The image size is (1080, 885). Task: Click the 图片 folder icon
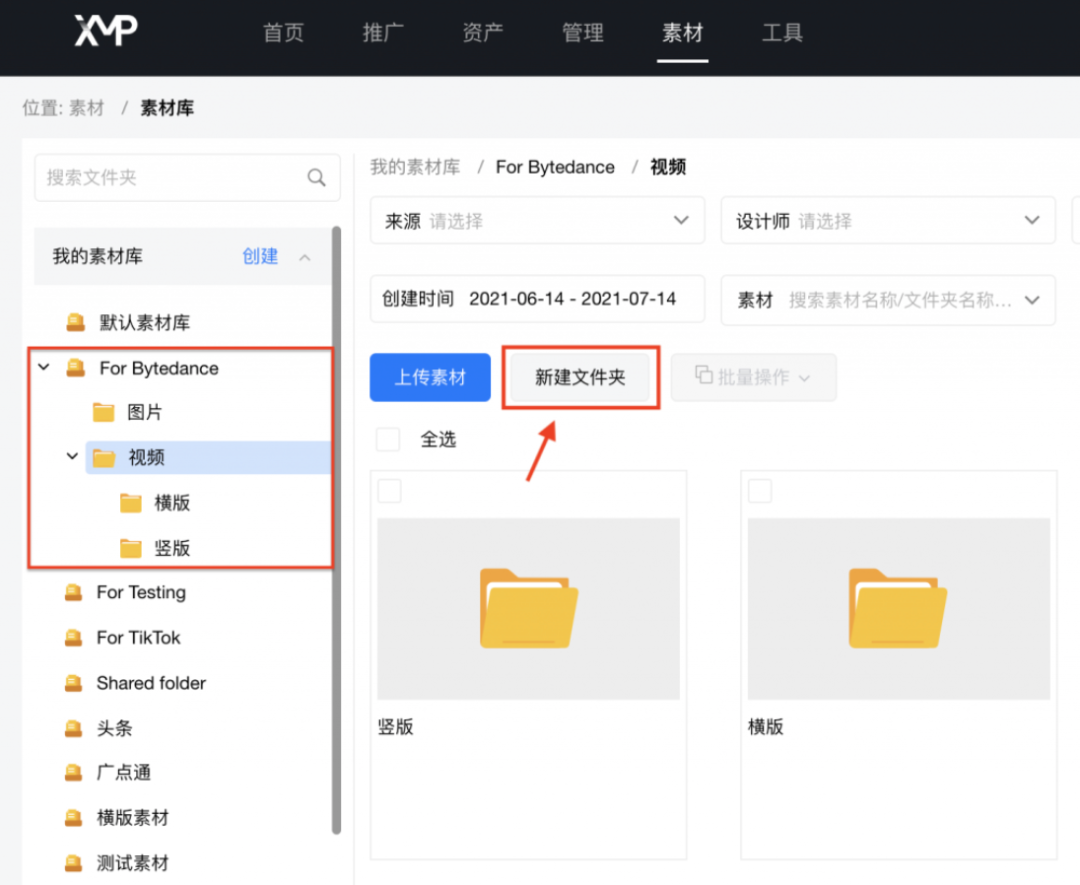tap(103, 413)
